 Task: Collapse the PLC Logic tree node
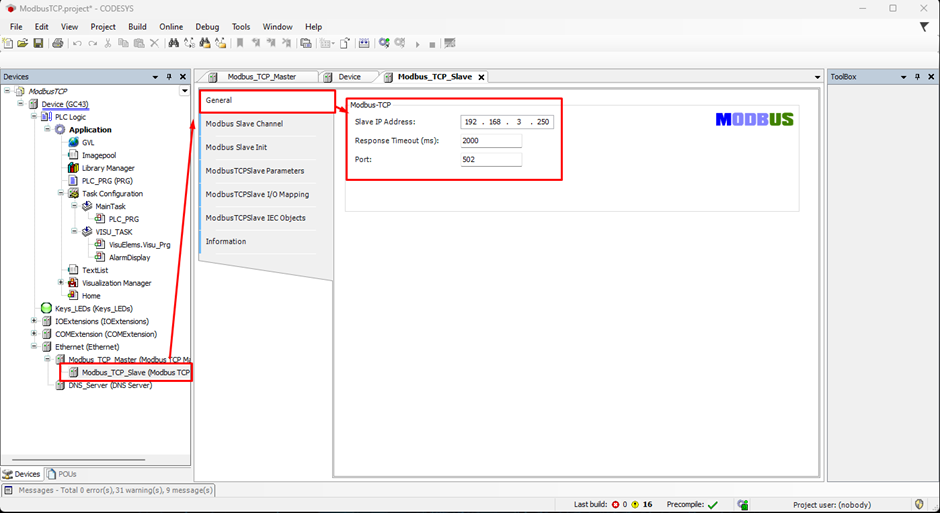[x=34, y=116]
